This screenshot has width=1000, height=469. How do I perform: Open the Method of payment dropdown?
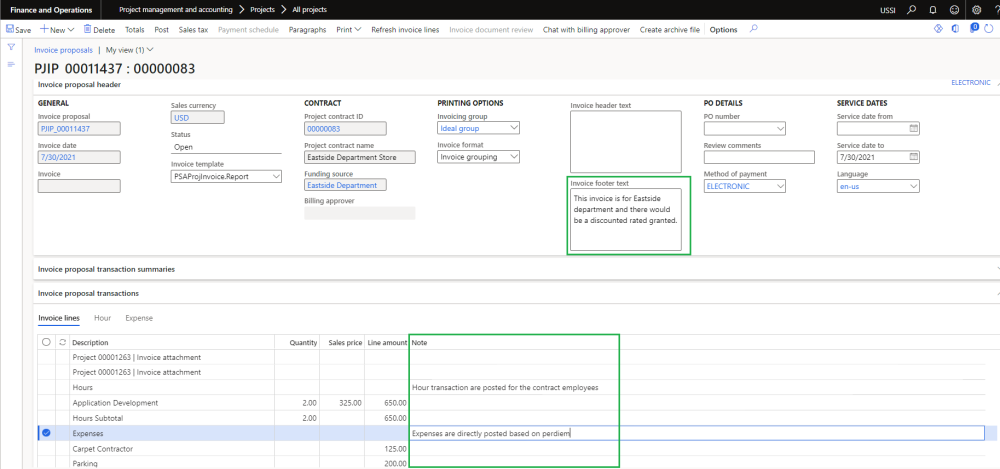(x=780, y=186)
